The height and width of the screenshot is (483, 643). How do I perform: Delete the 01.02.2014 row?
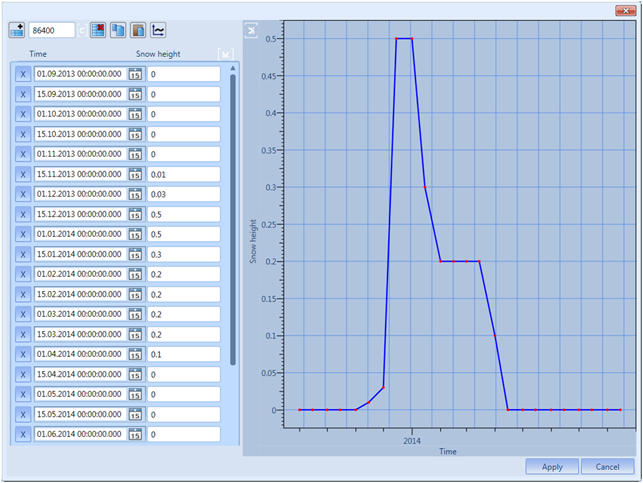tap(23, 274)
